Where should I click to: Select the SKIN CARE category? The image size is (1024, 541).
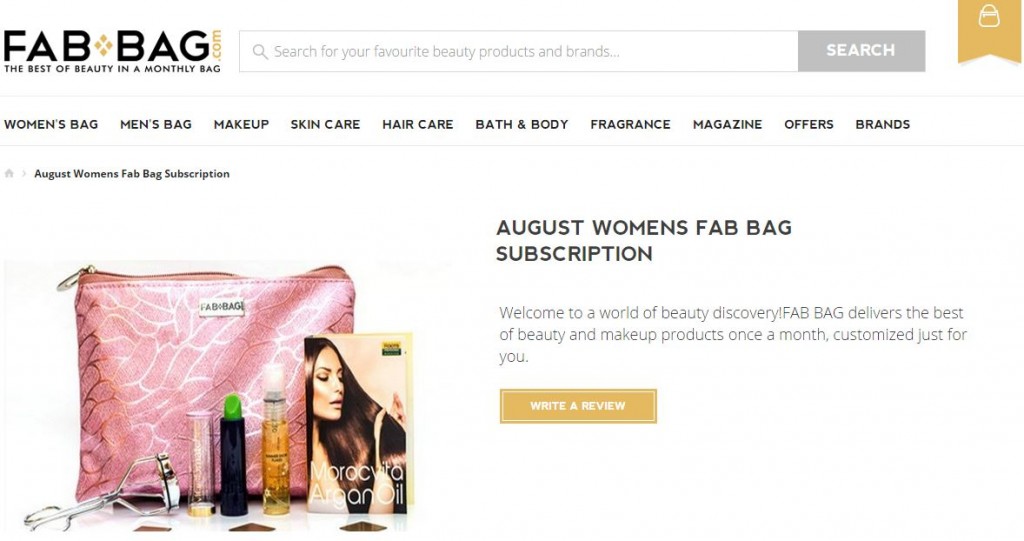(x=325, y=124)
